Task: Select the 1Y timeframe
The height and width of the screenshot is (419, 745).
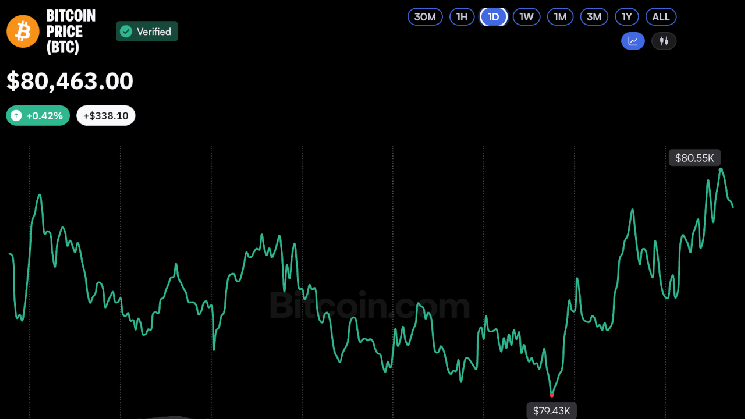Action: (627, 17)
